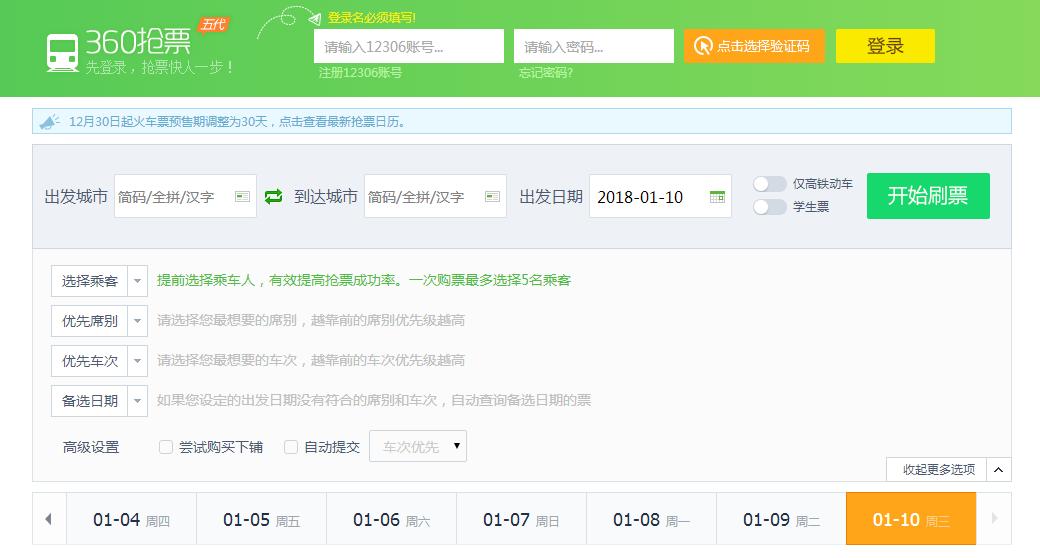Click the 先登录，抢票快人一步 slogan text

tap(159, 67)
